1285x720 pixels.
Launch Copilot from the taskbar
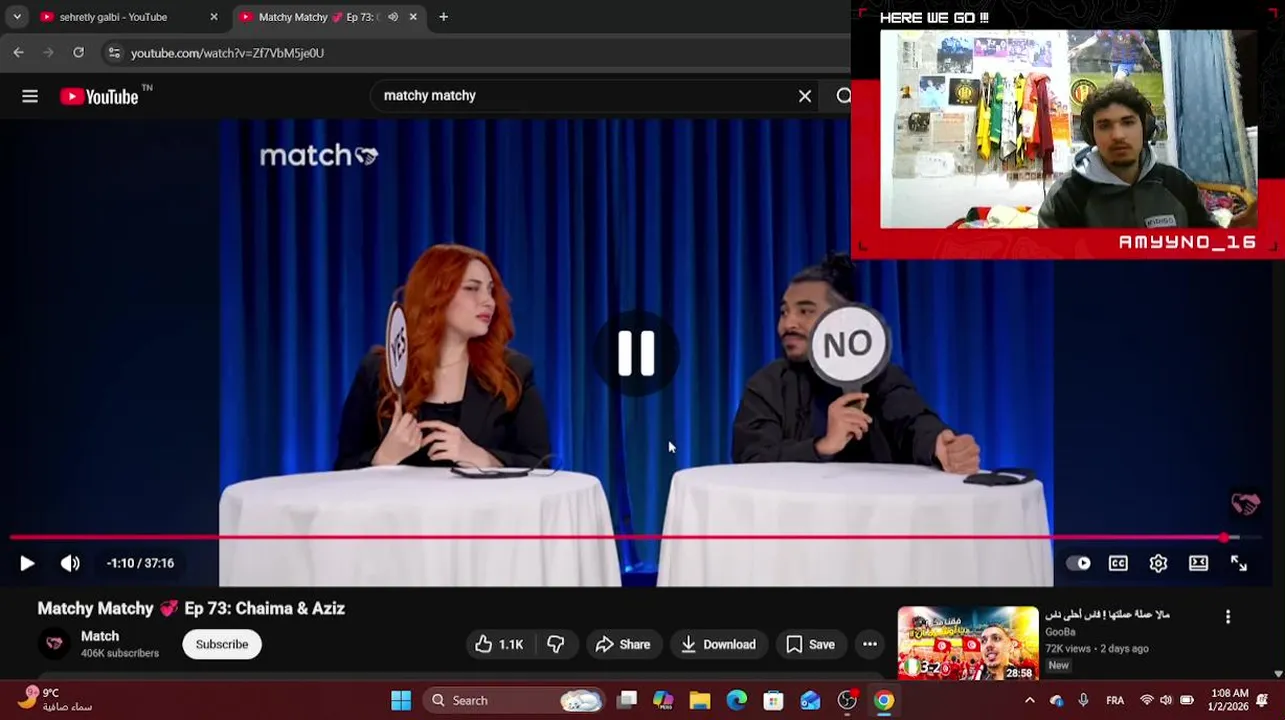(x=663, y=700)
